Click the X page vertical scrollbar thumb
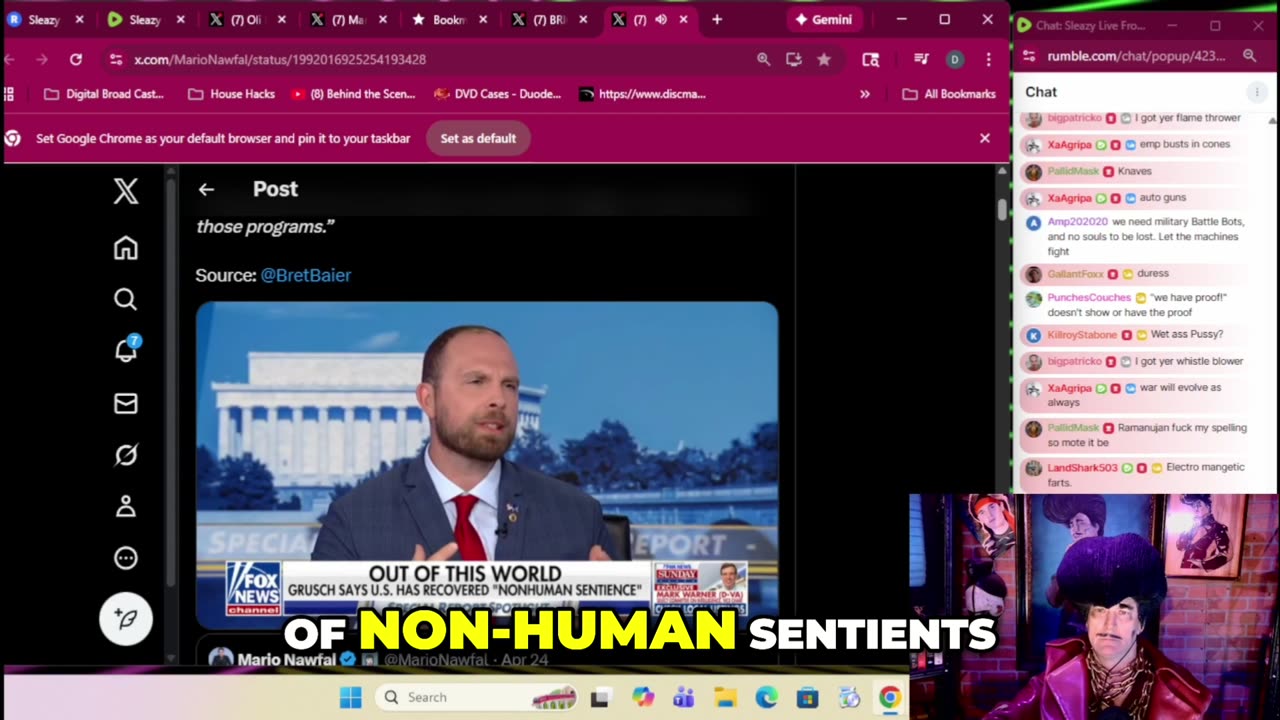 pyautogui.click(x=1002, y=209)
